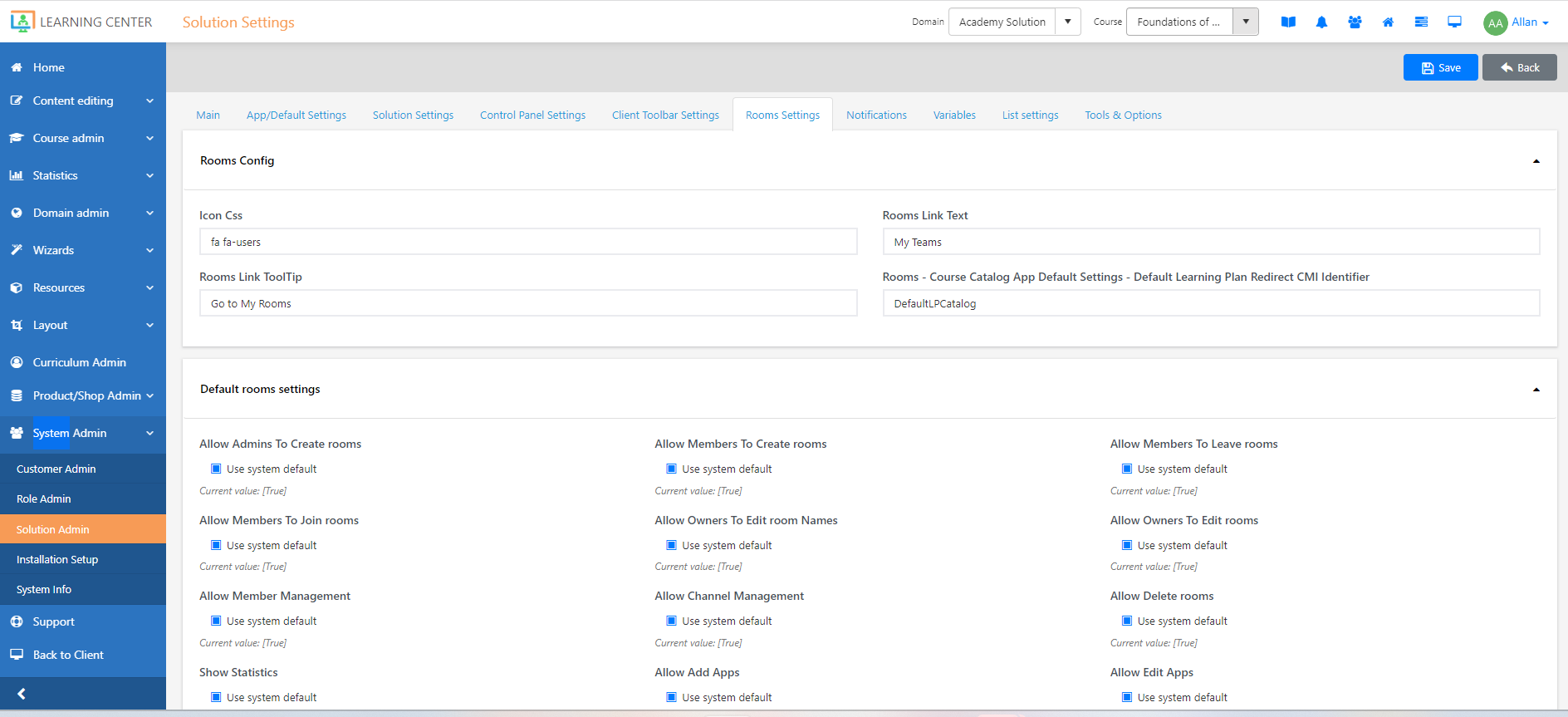Image resolution: width=1568 pixels, height=717 pixels.
Task: Open Allan user menu dropdown
Action: click(x=1530, y=22)
